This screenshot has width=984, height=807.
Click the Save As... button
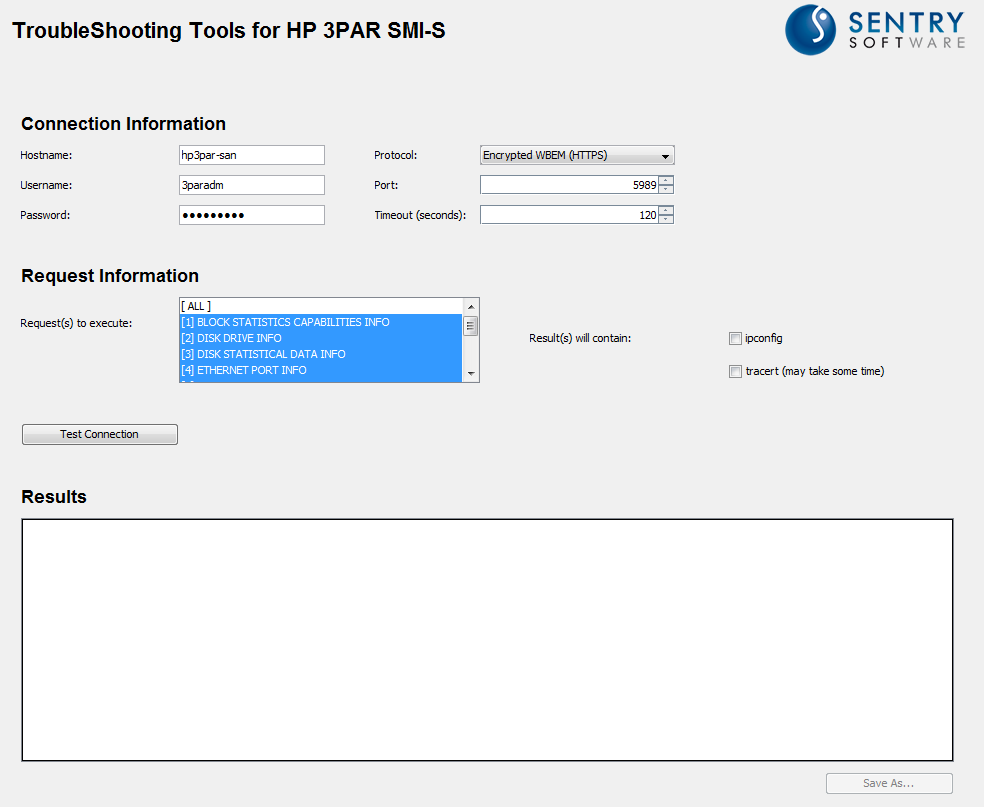click(x=889, y=783)
